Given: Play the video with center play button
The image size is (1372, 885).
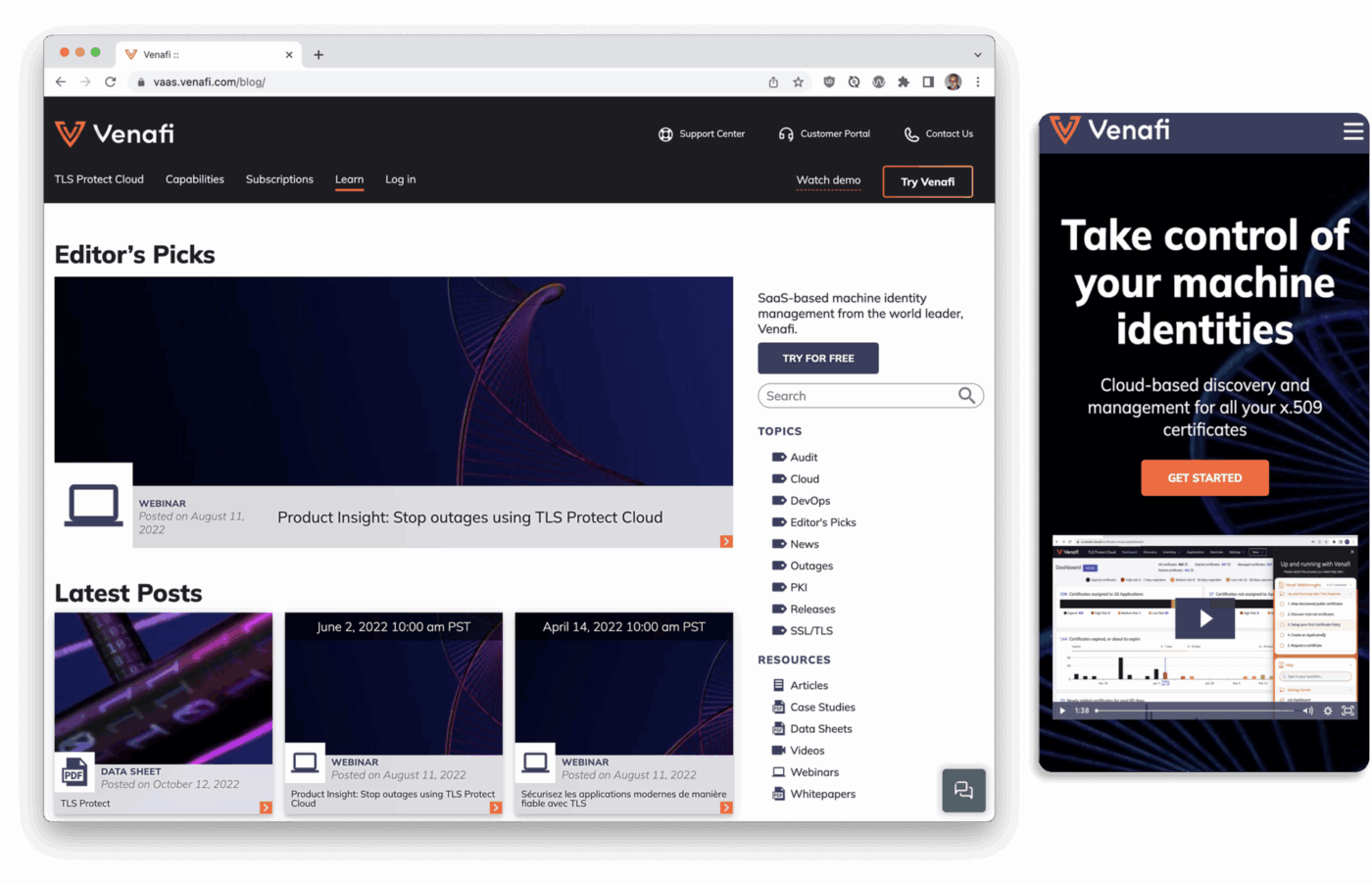Looking at the screenshot, I should click(x=1205, y=618).
